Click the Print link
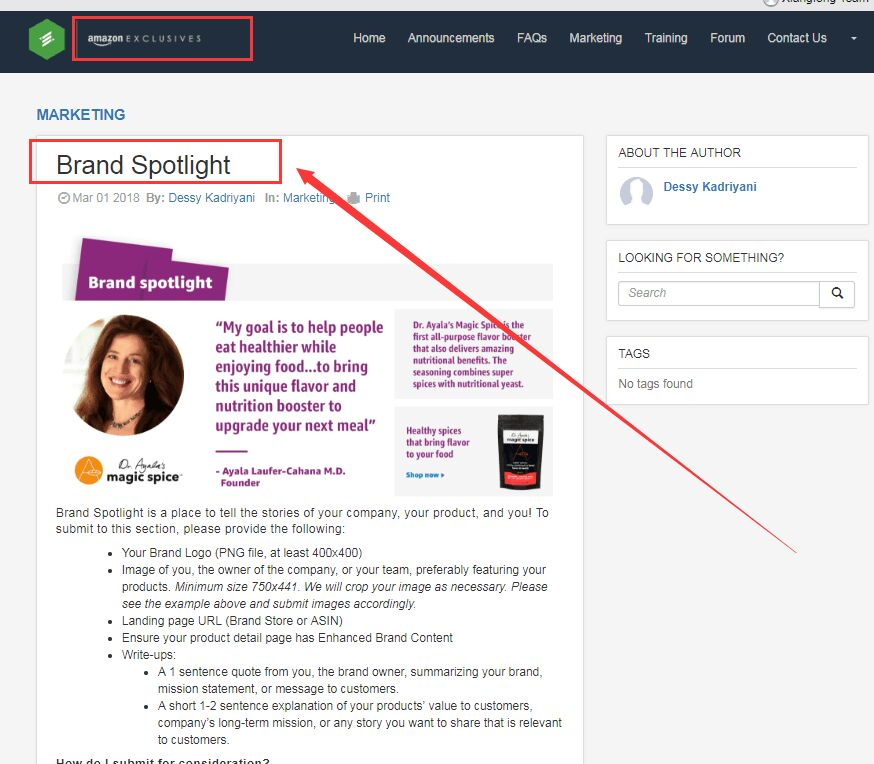 [377, 198]
